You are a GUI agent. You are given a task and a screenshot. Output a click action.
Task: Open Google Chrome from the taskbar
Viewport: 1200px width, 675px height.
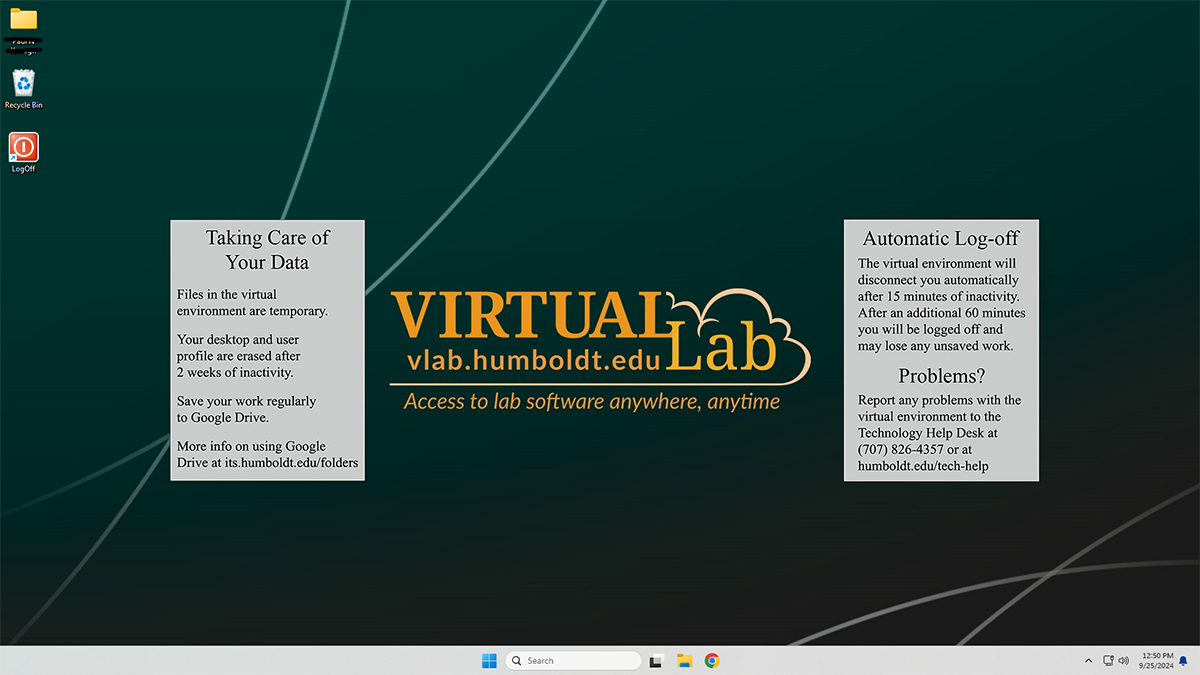(712, 660)
